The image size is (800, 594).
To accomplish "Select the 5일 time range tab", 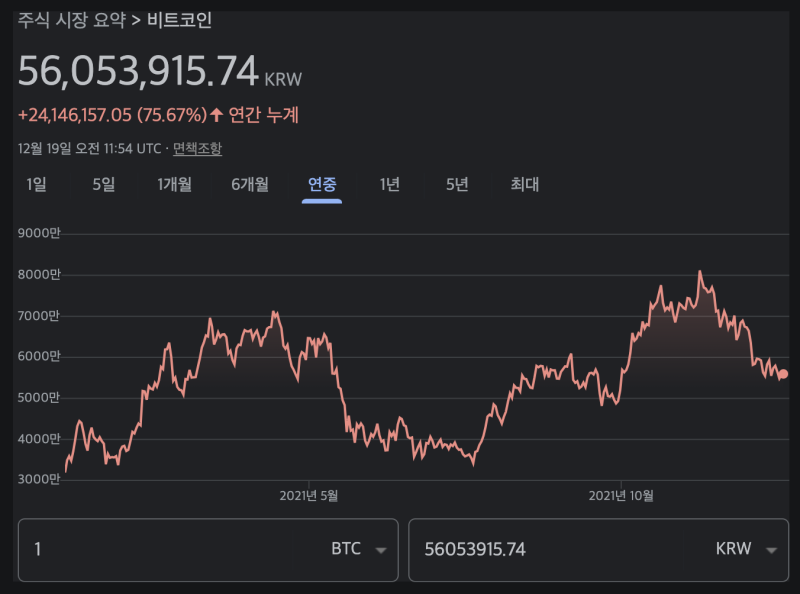I will coord(104,184).
